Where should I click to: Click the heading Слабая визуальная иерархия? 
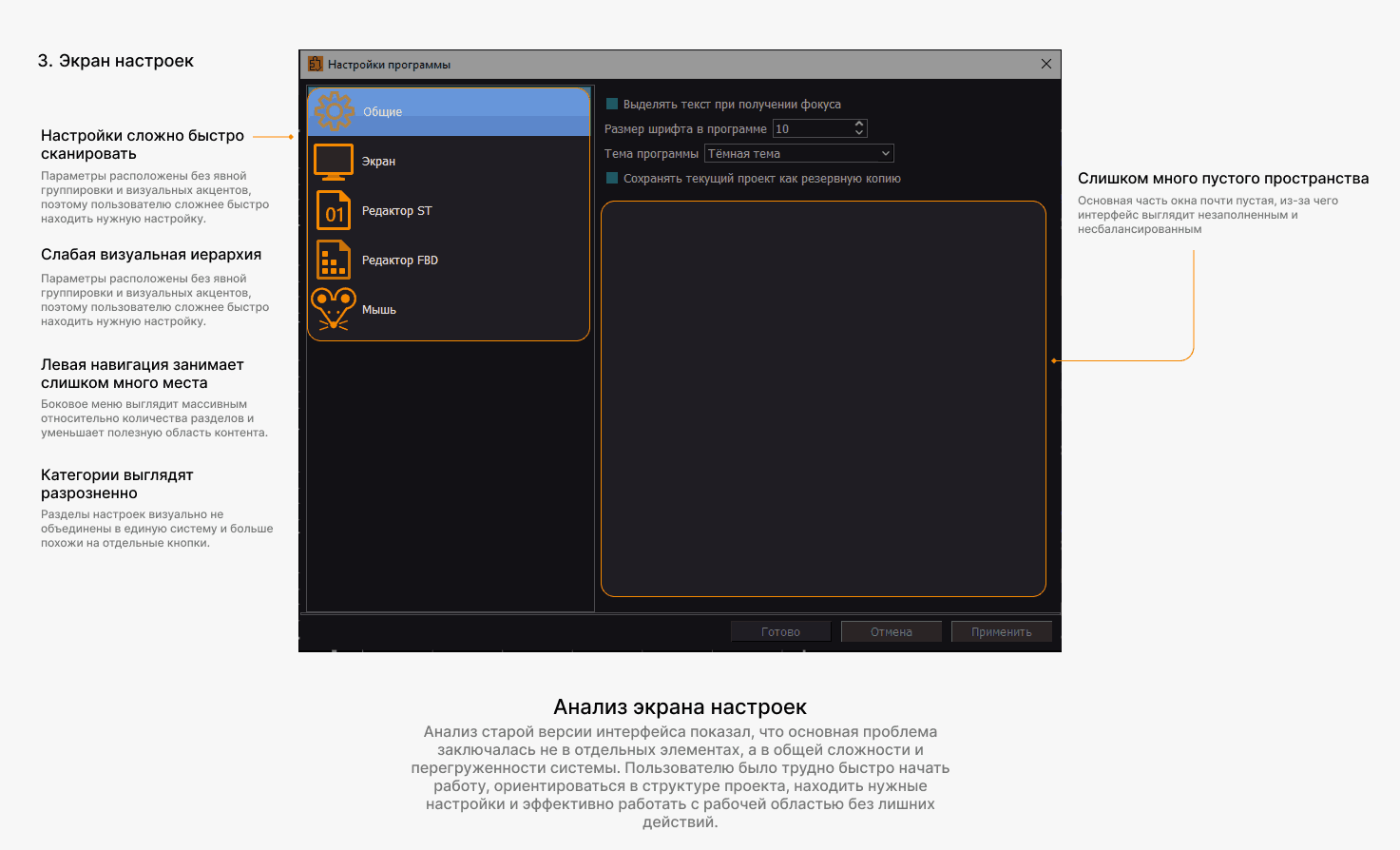pos(151,255)
